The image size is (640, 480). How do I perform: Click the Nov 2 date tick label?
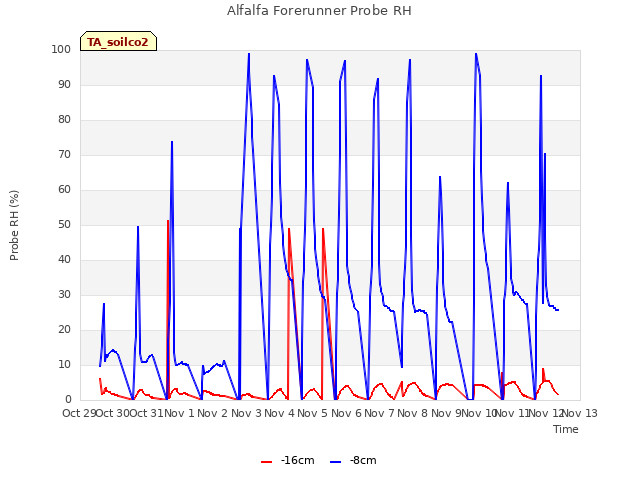tap(212, 413)
